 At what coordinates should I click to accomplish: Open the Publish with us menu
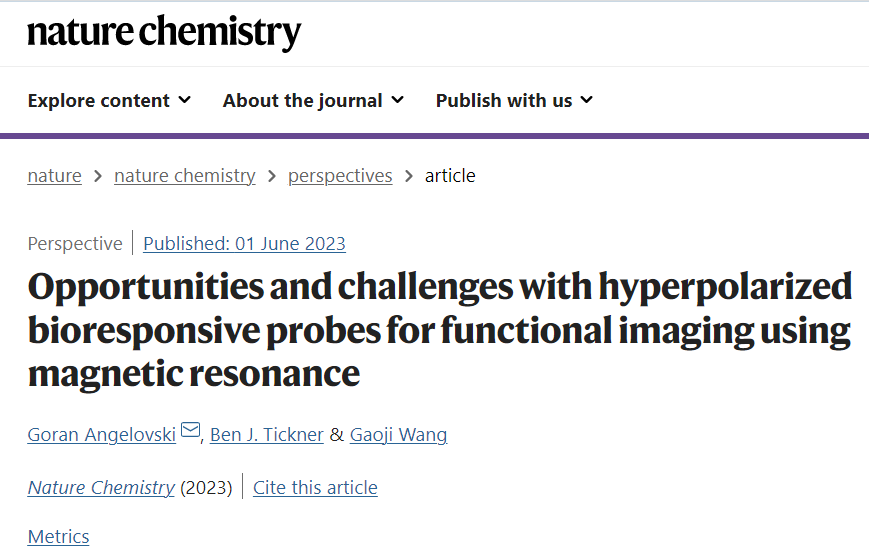click(x=514, y=100)
